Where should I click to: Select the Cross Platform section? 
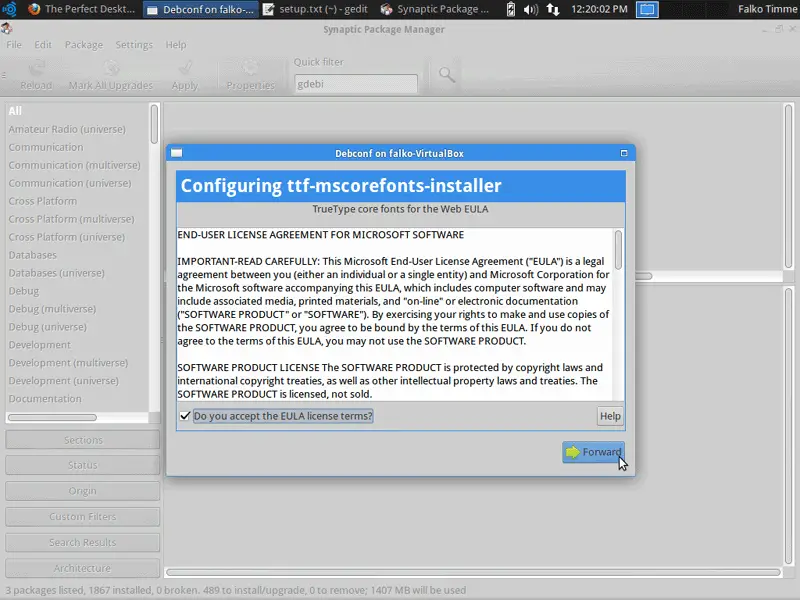point(43,201)
